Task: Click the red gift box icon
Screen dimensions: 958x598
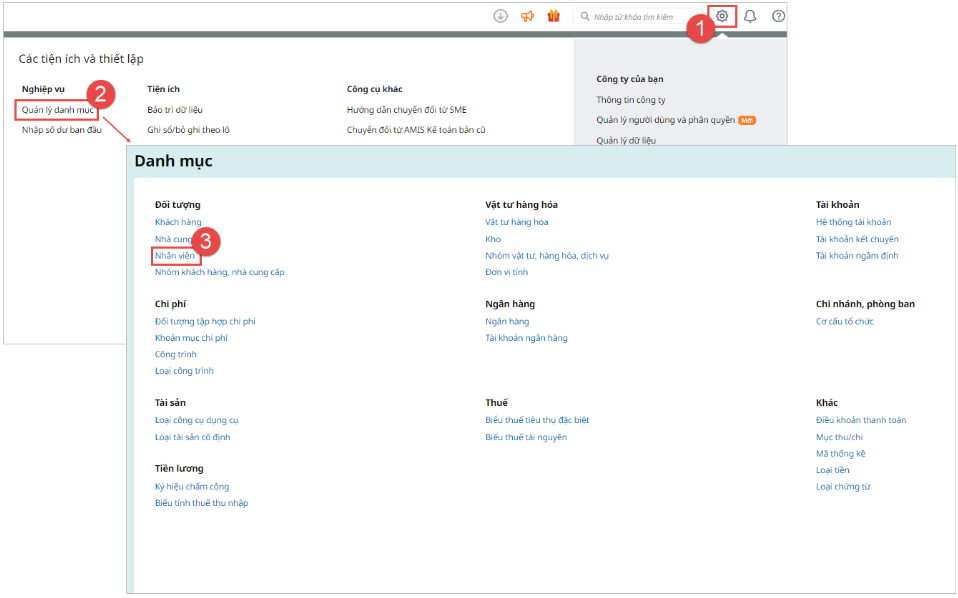Action: (x=553, y=16)
